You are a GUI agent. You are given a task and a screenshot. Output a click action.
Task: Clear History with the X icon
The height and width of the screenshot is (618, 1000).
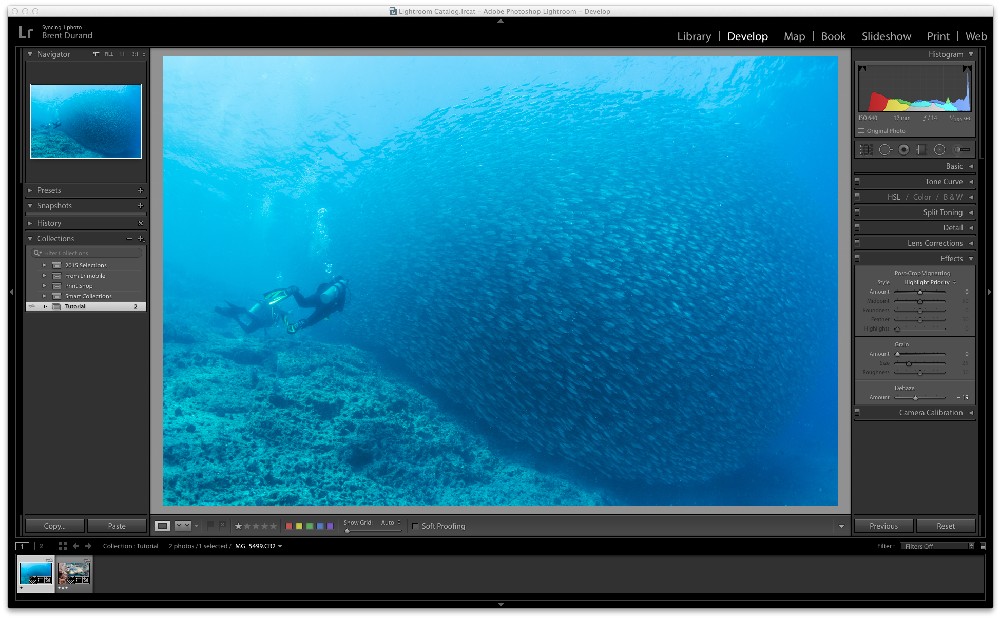click(x=140, y=223)
